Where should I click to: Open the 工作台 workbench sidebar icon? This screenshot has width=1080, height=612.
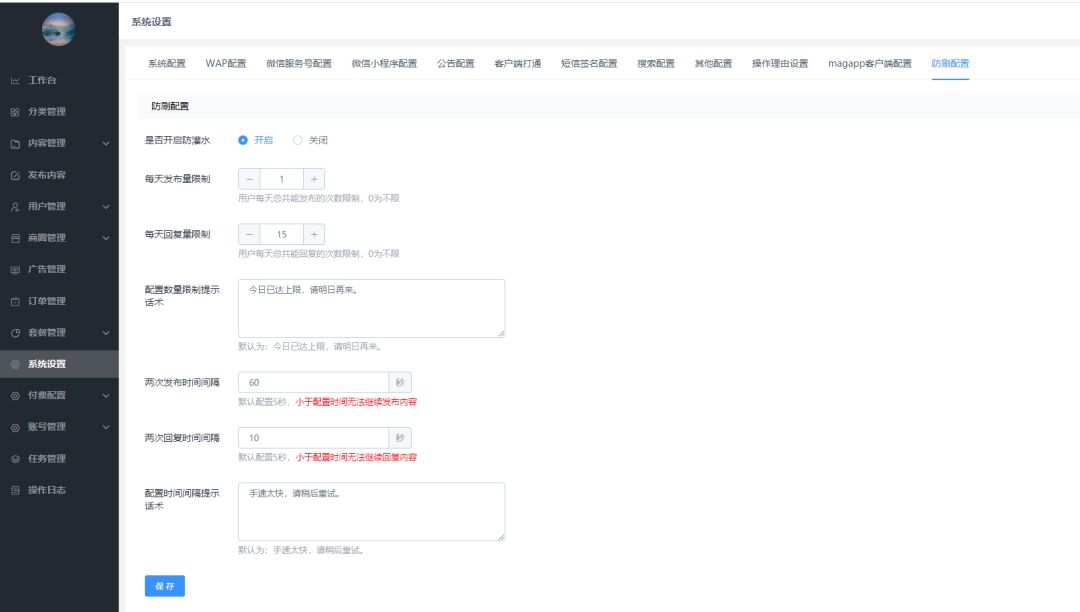click(16, 79)
